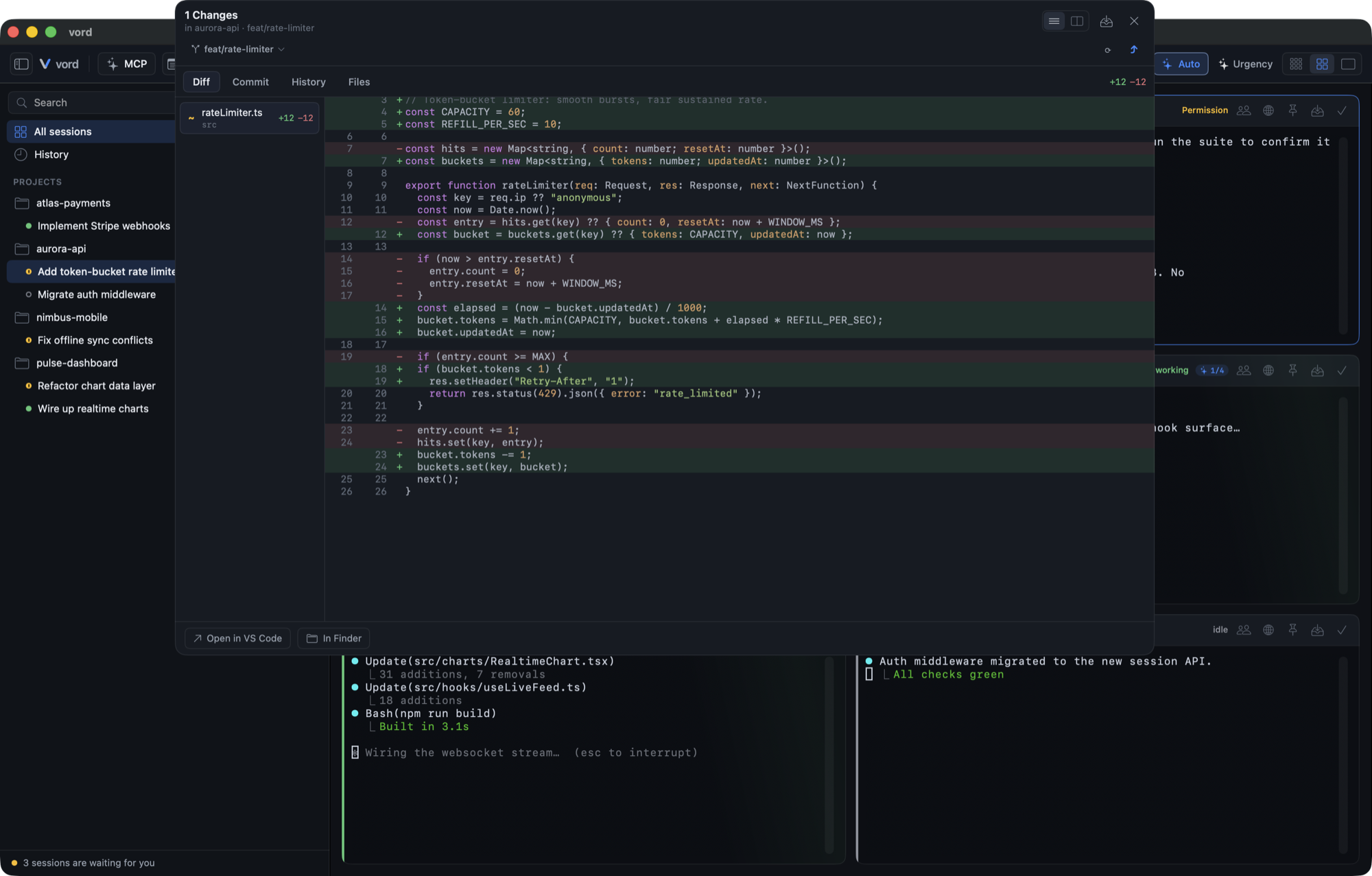1372x876 pixels.
Task: Click the +12 -12 diff summary
Action: pos(1128,82)
